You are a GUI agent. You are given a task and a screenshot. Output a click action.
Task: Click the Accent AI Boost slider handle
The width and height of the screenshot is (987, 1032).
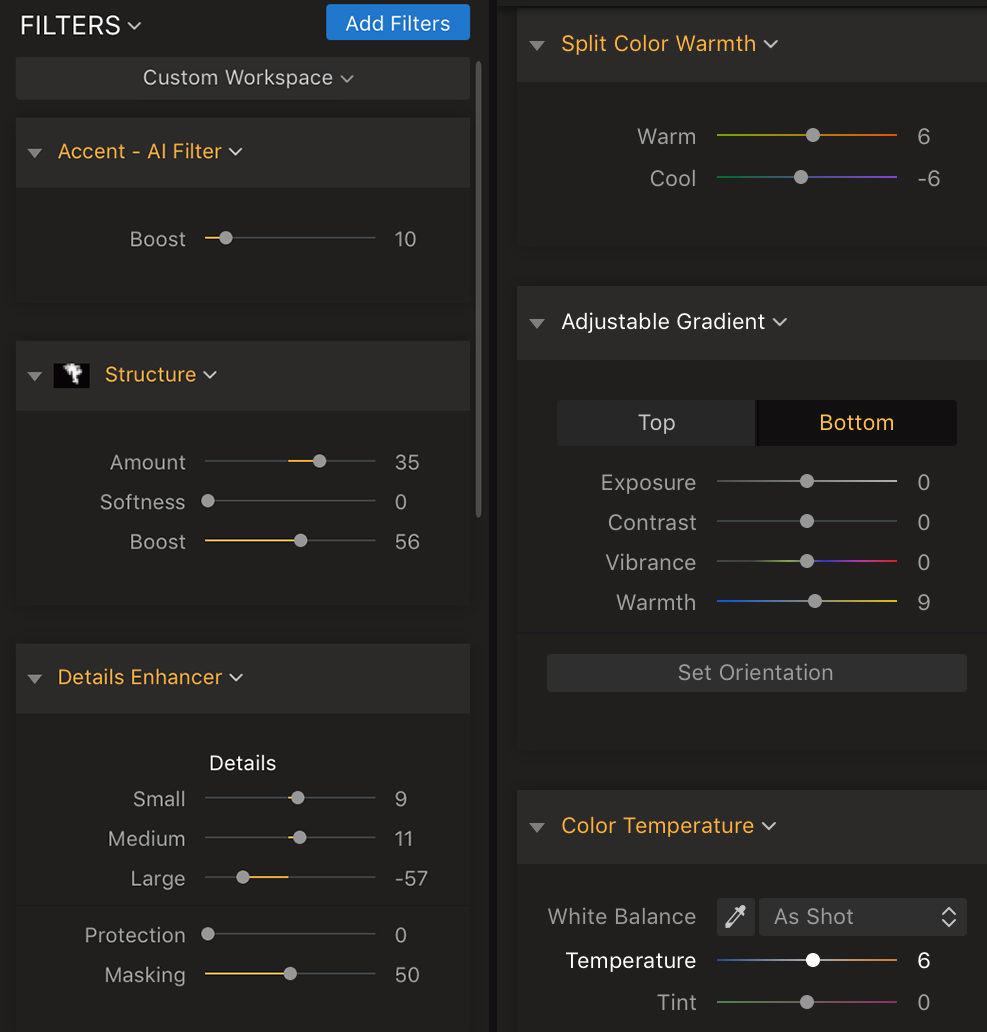pyautogui.click(x=226, y=238)
